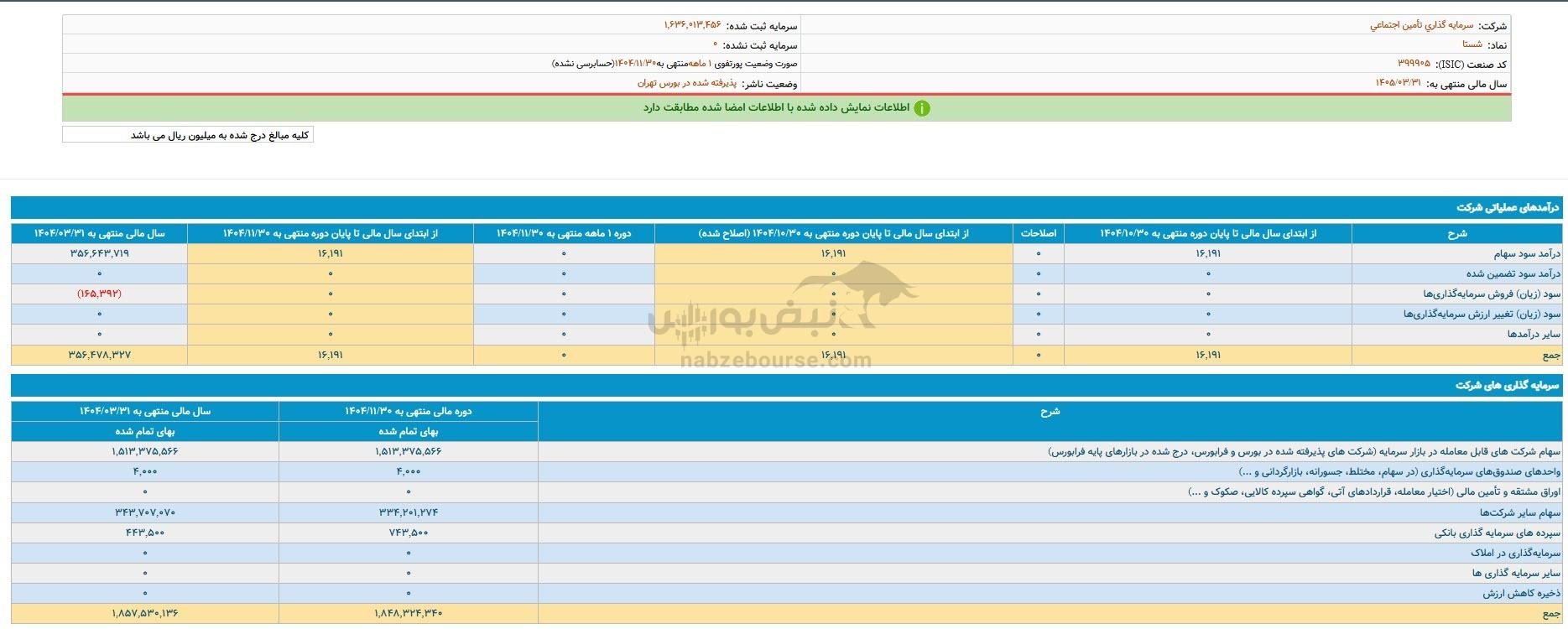Click the green info icon in the notice bar
Image resolution: width=1568 pixels, height=629 pixels.
pyautogui.click(x=921, y=108)
